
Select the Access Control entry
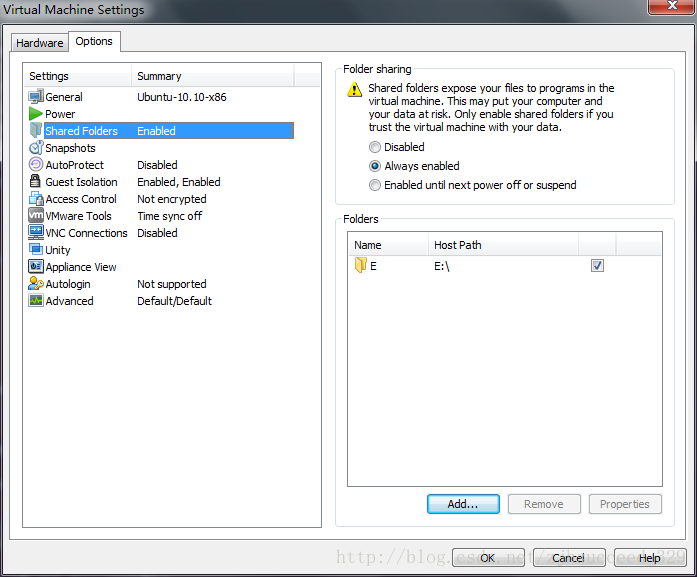click(160, 199)
